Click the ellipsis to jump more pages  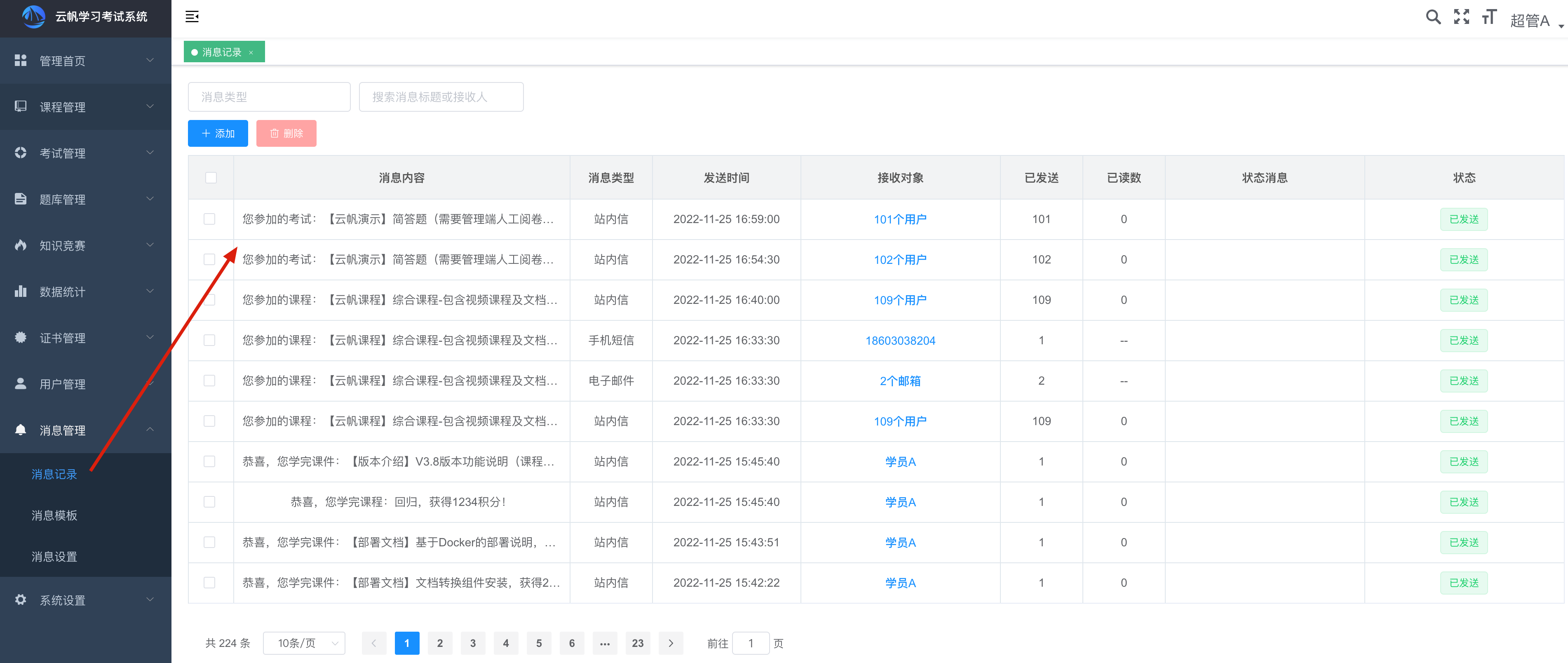click(604, 644)
